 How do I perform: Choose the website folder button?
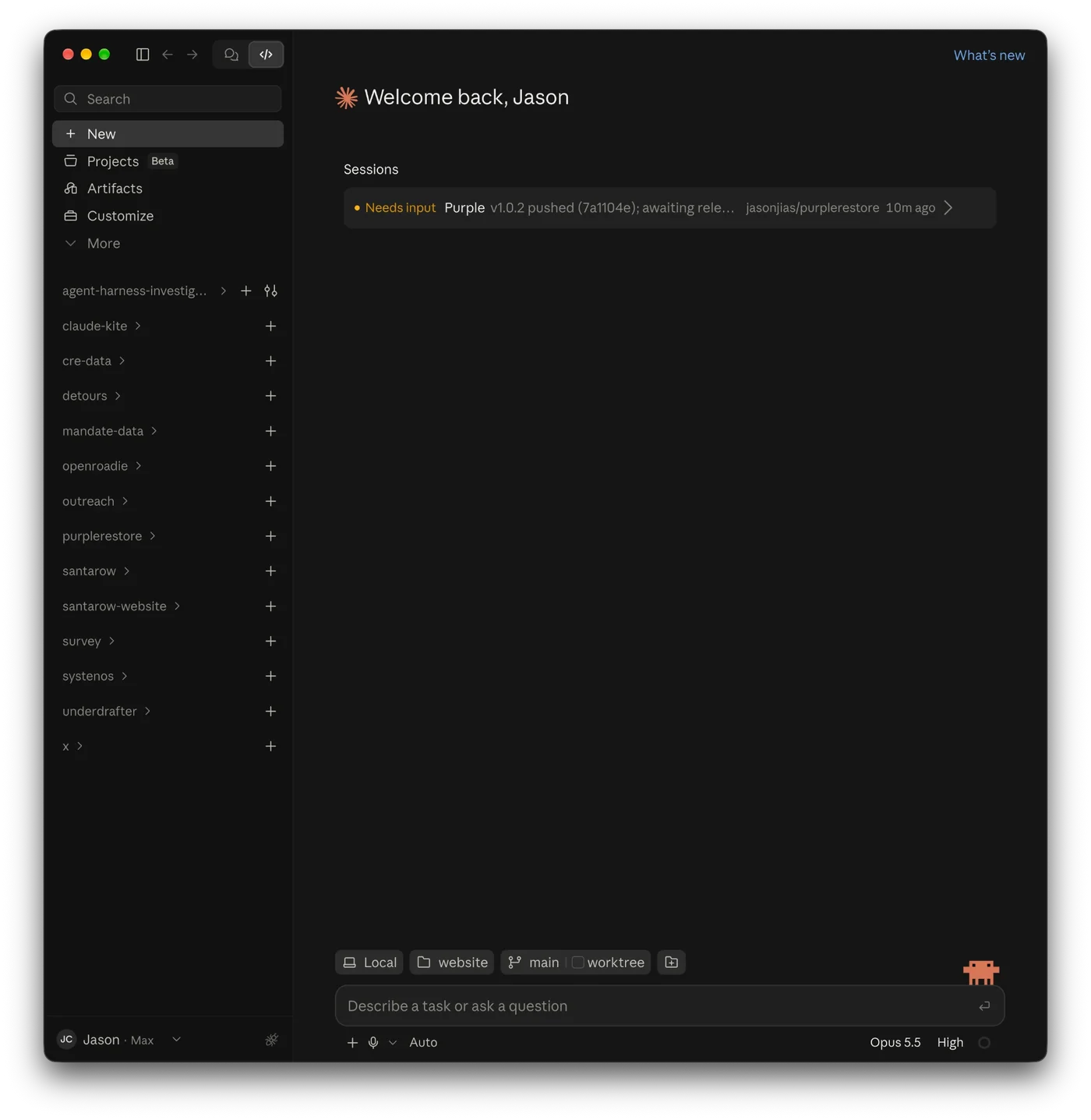click(452, 963)
